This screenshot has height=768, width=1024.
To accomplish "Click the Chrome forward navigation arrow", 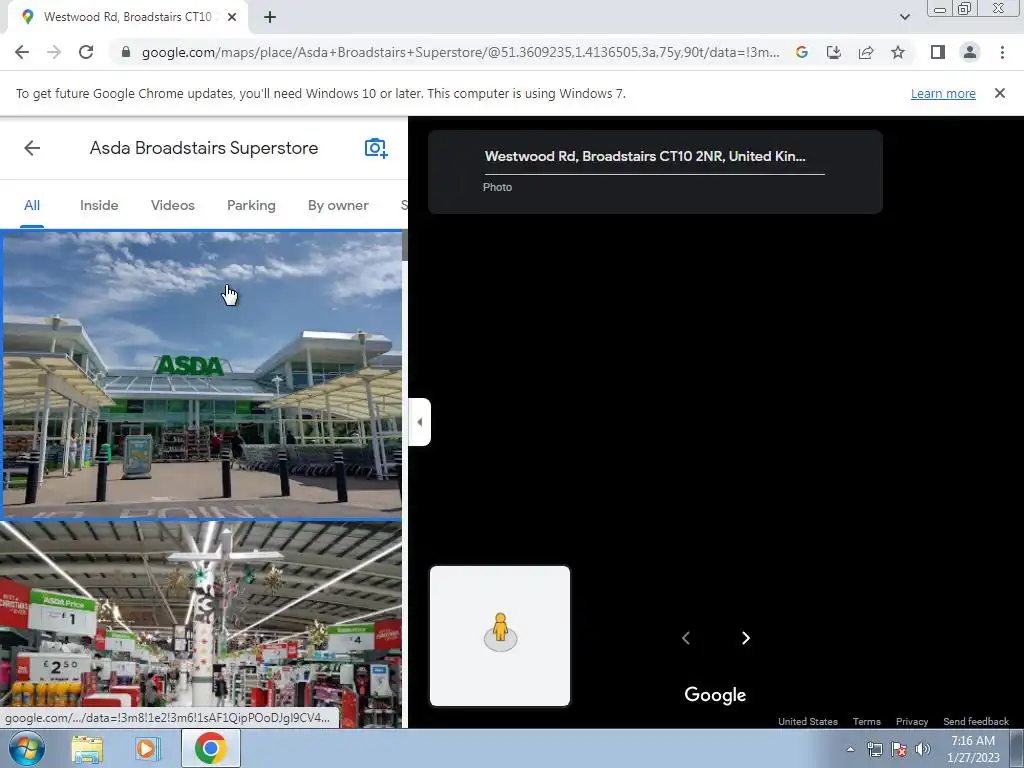I will pyautogui.click(x=54, y=52).
